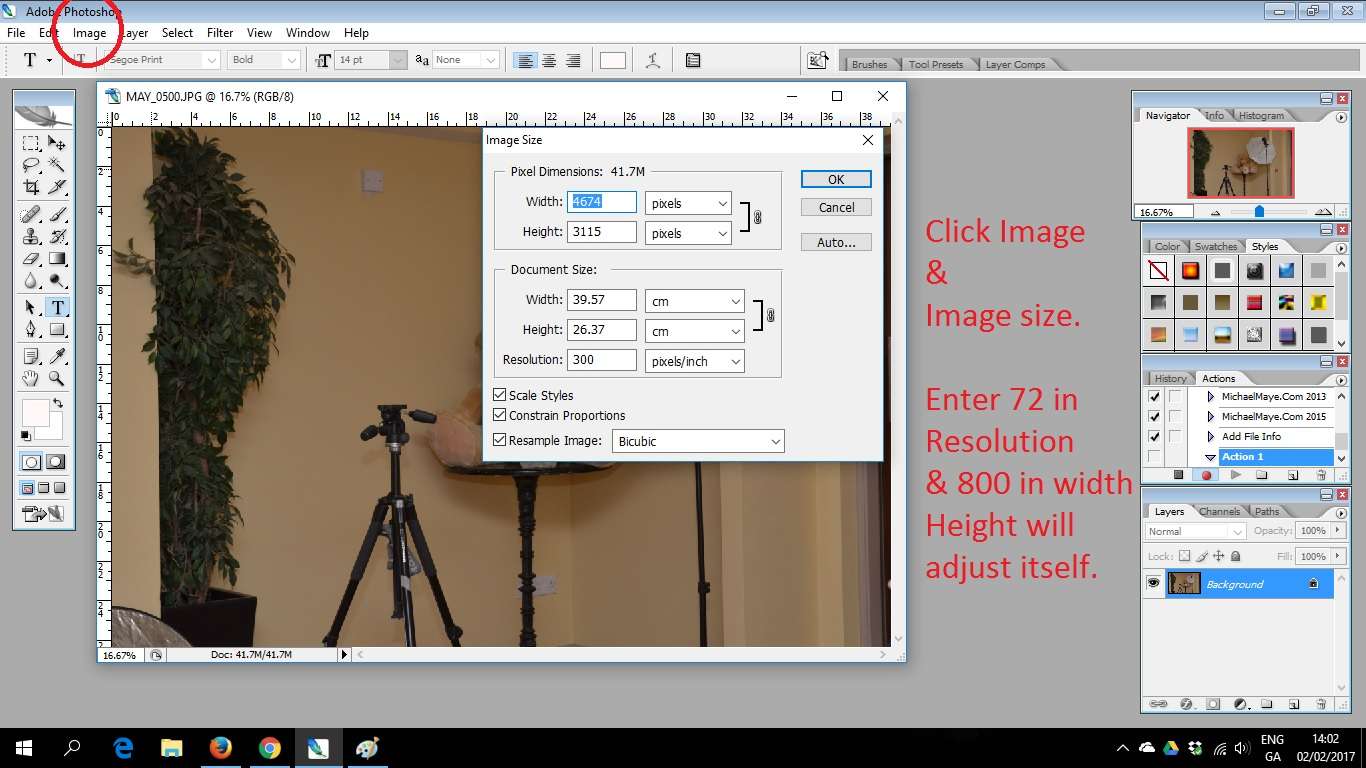Open the File menu
The height and width of the screenshot is (768, 1366).
click(x=16, y=33)
